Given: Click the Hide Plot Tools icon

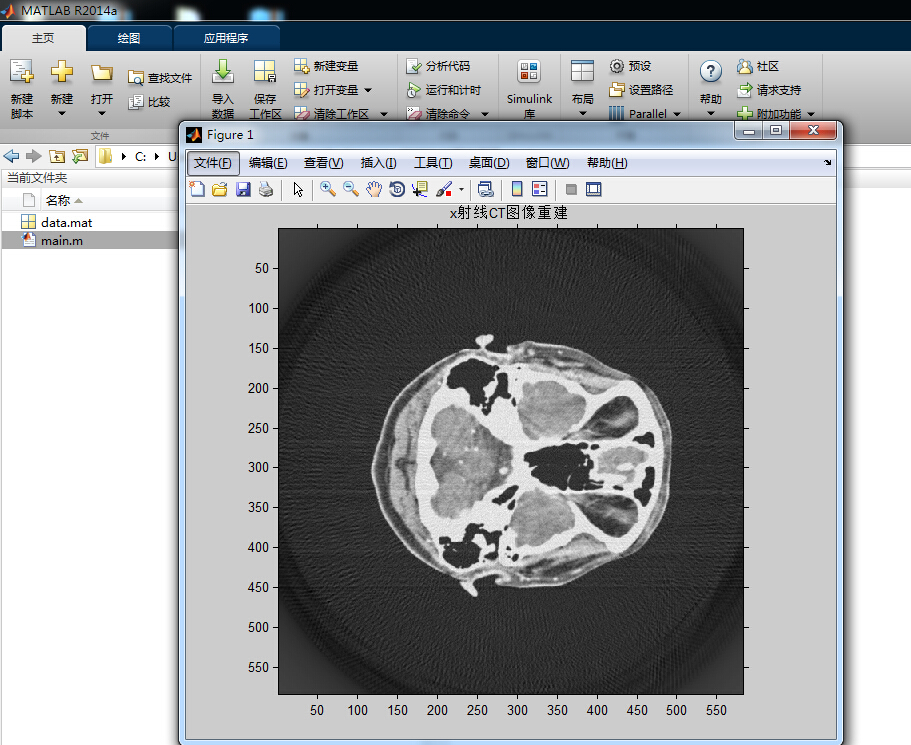Looking at the screenshot, I should (x=571, y=189).
